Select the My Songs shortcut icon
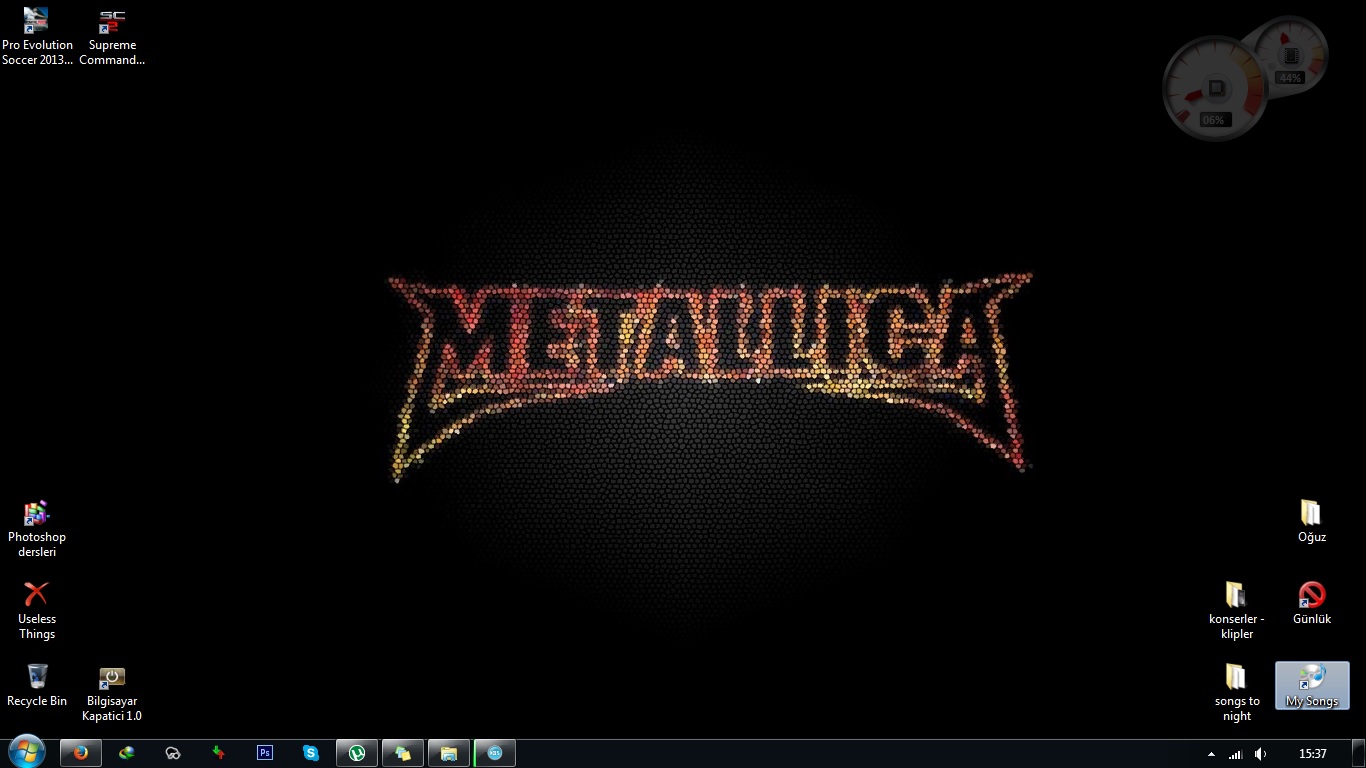Image resolution: width=1366 pixels, height=768 pixels. point(1311,685)
